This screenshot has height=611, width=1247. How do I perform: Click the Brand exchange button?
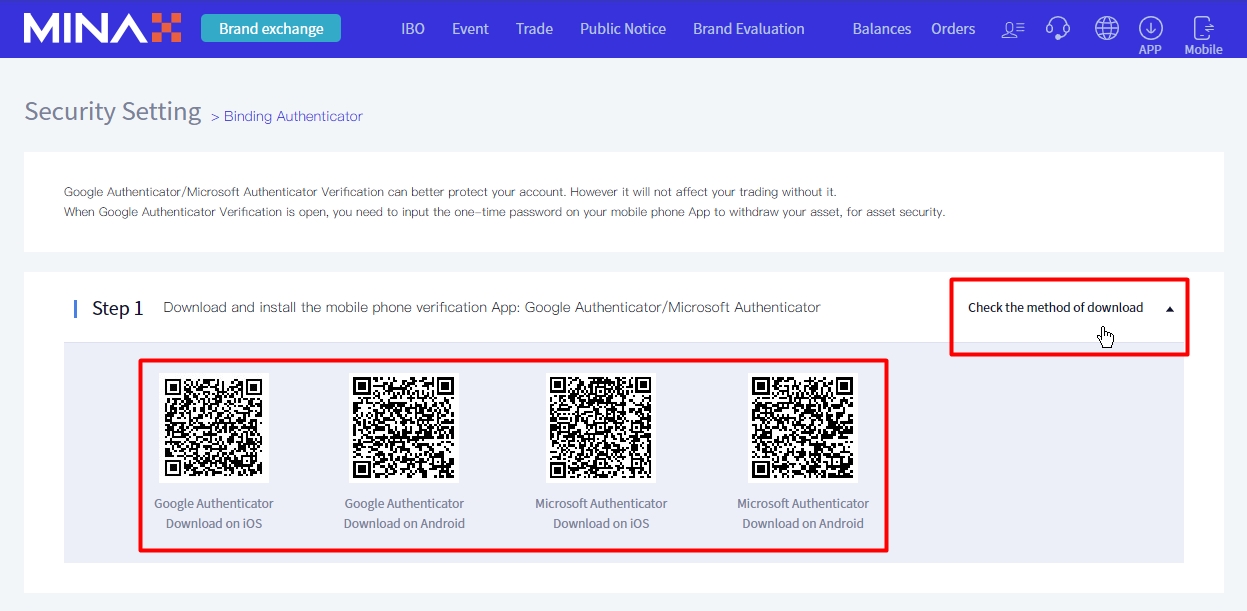tap(271, 28)
